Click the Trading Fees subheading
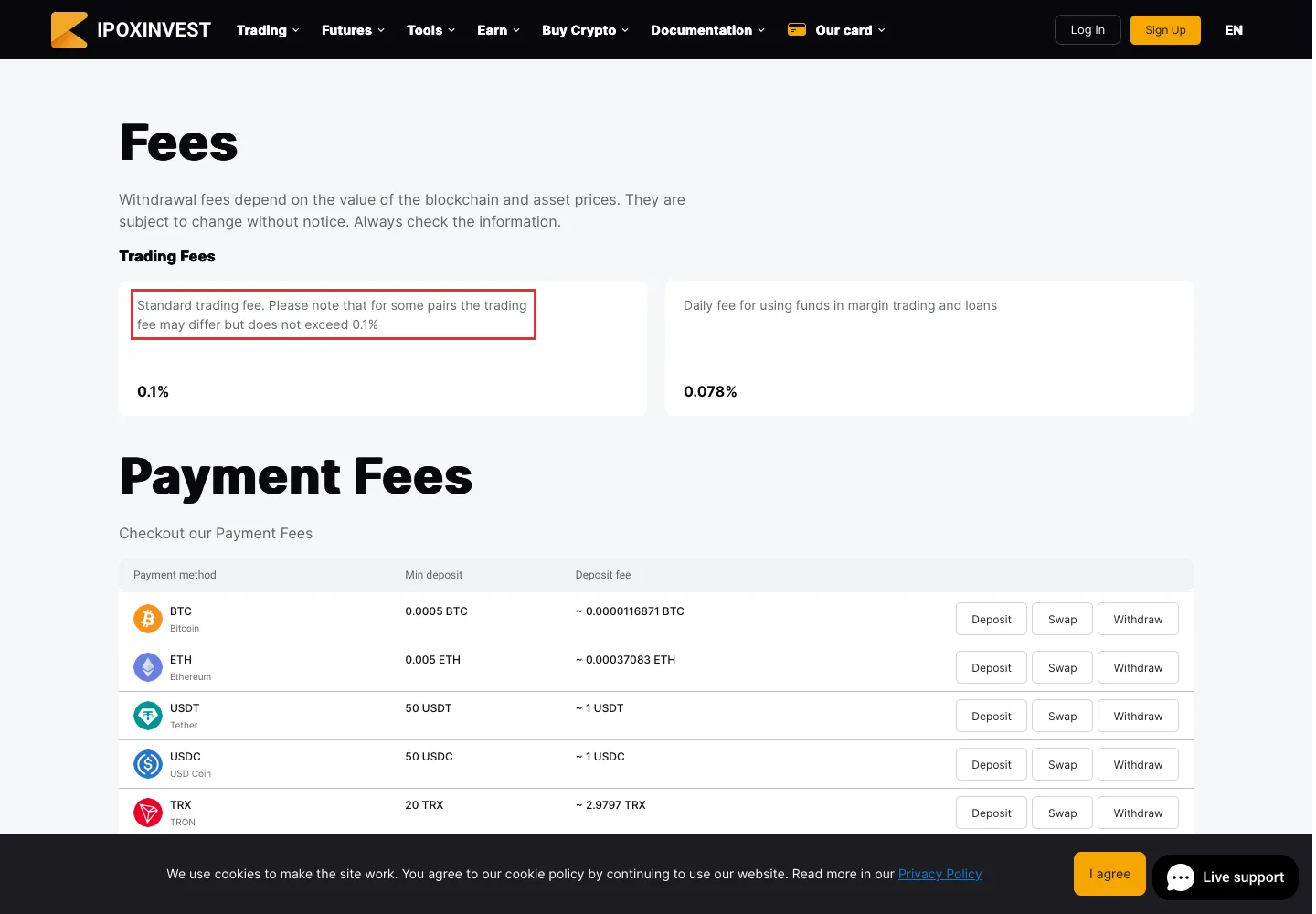Screen dimensions: 1316x914 pyautogui.click(x=167, y=256)
